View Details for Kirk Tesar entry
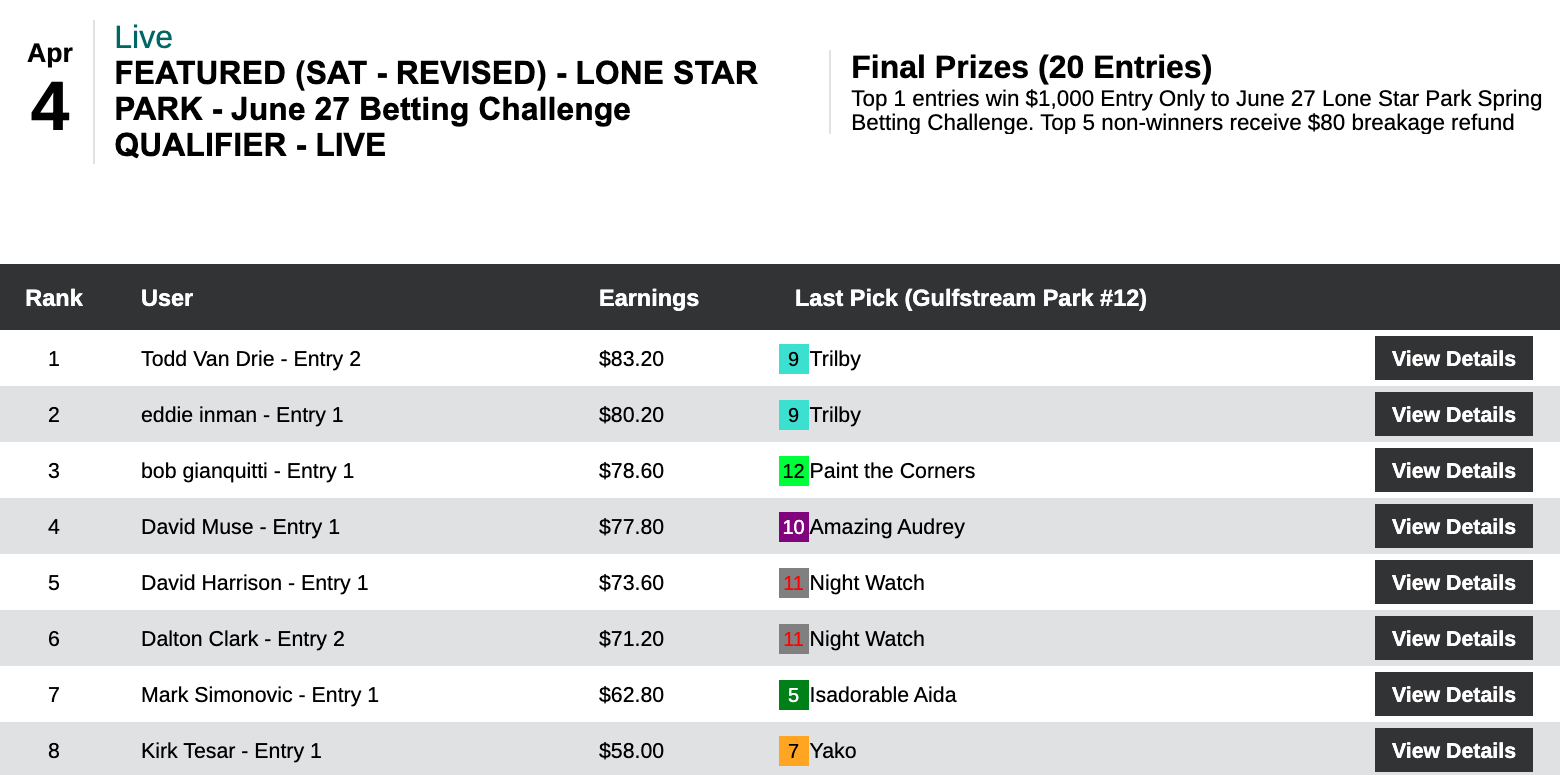This screenshot has height=775, width=1560. 1453,751
